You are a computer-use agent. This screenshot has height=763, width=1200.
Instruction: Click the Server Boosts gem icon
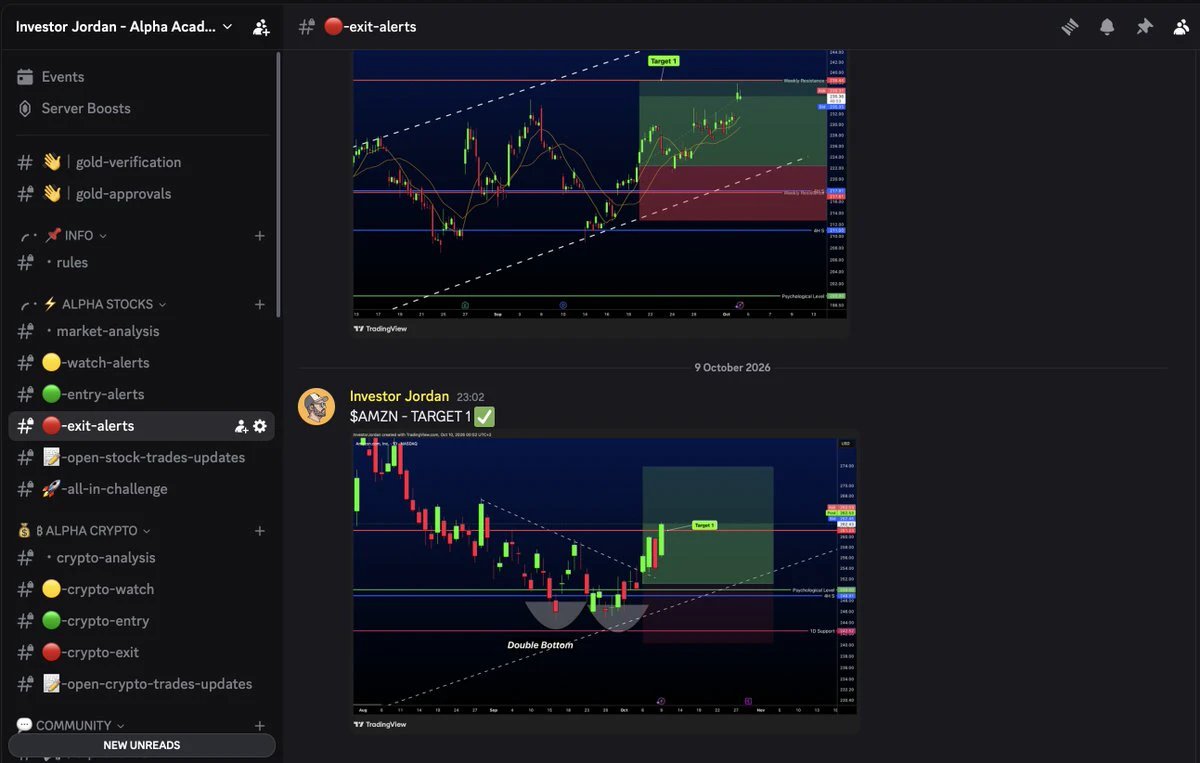[x=25, y=108]
